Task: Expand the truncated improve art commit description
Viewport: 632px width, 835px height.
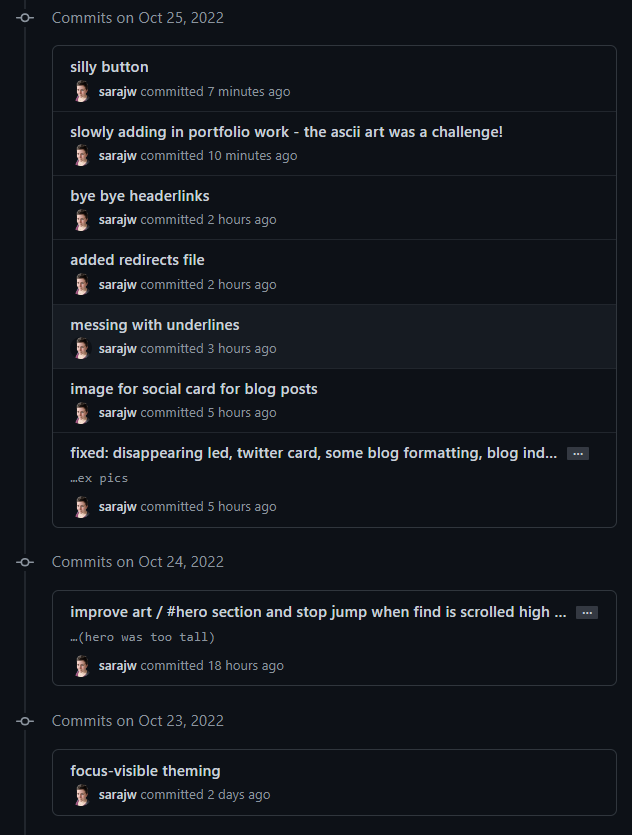Action: tap(587, 611)
